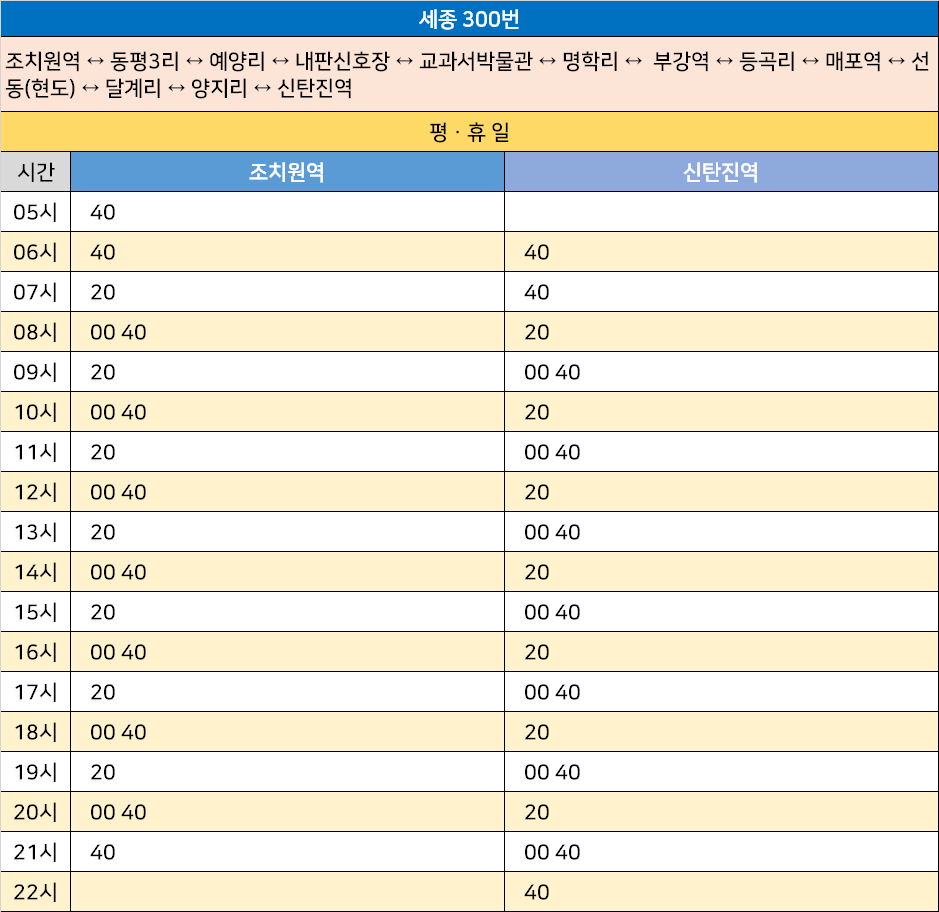Click the 07시 row label
The height and width of the screenshot is (912, 939).
tap(35, 292)
